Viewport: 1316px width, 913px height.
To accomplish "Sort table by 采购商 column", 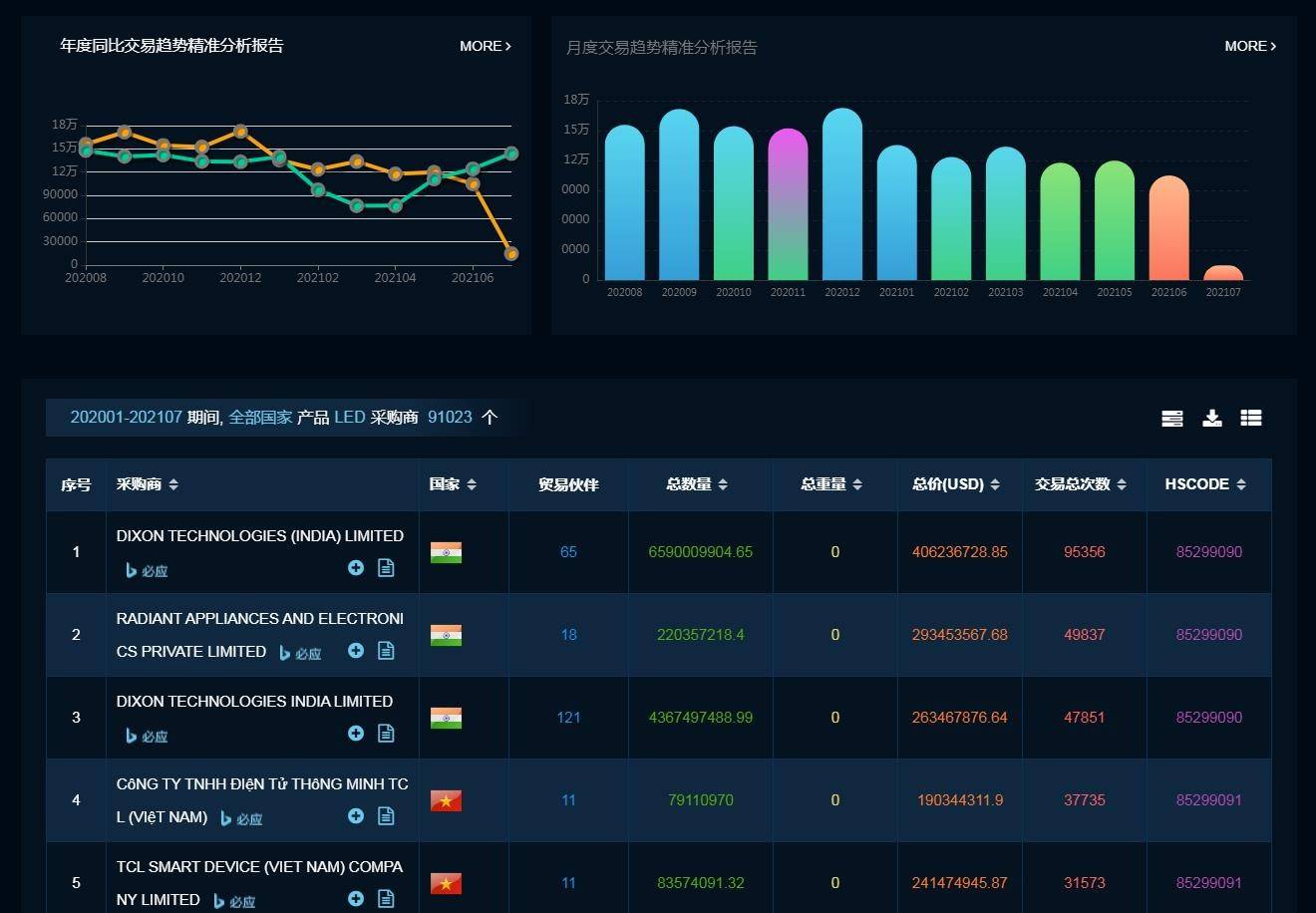I will click(148, 484).
